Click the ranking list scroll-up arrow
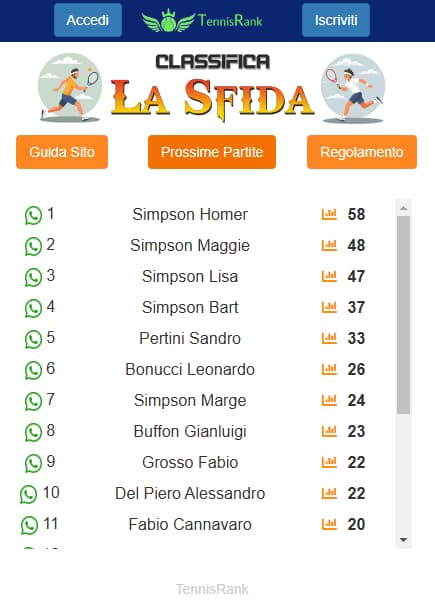Screen dimensions: 435x604 pos(403,208)
